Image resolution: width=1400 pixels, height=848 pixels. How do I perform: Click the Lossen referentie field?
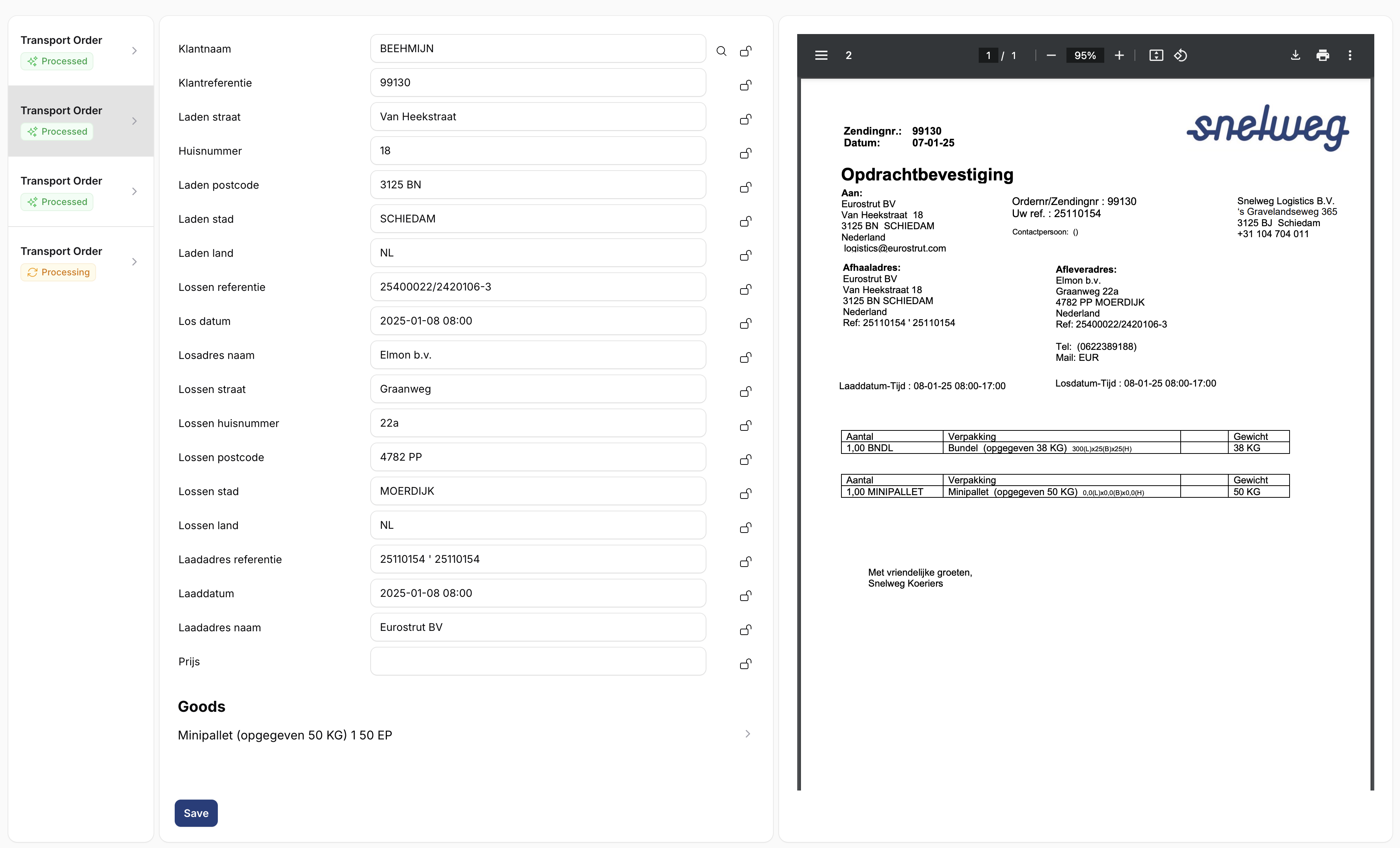[x=538, y=287]
